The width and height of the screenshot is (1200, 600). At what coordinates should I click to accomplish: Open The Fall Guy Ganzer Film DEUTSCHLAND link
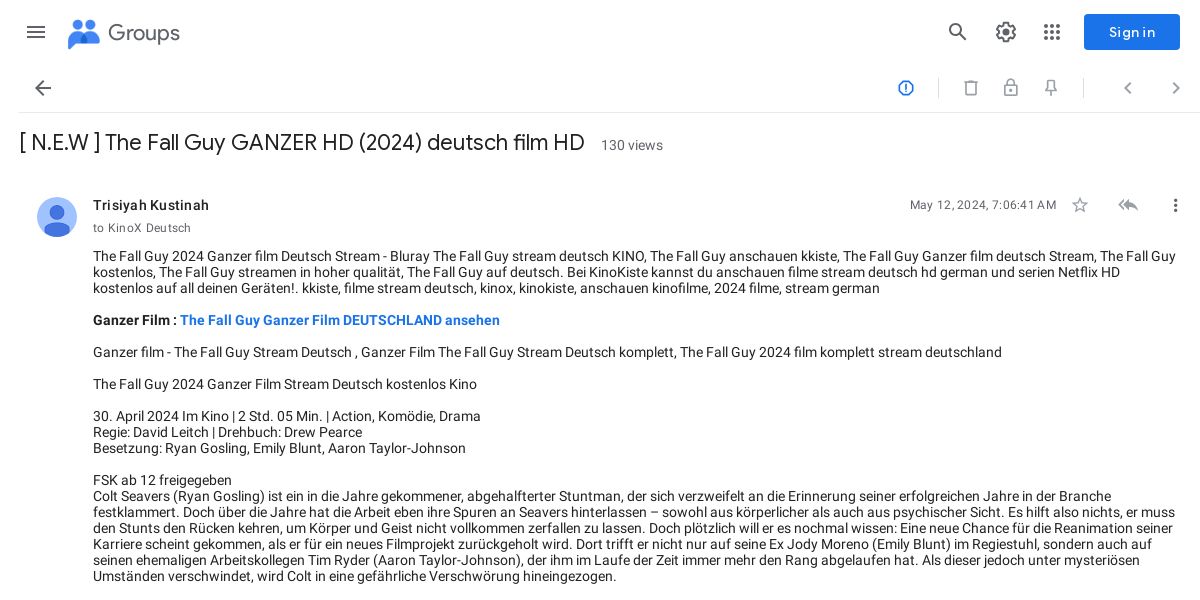(340, 320)
